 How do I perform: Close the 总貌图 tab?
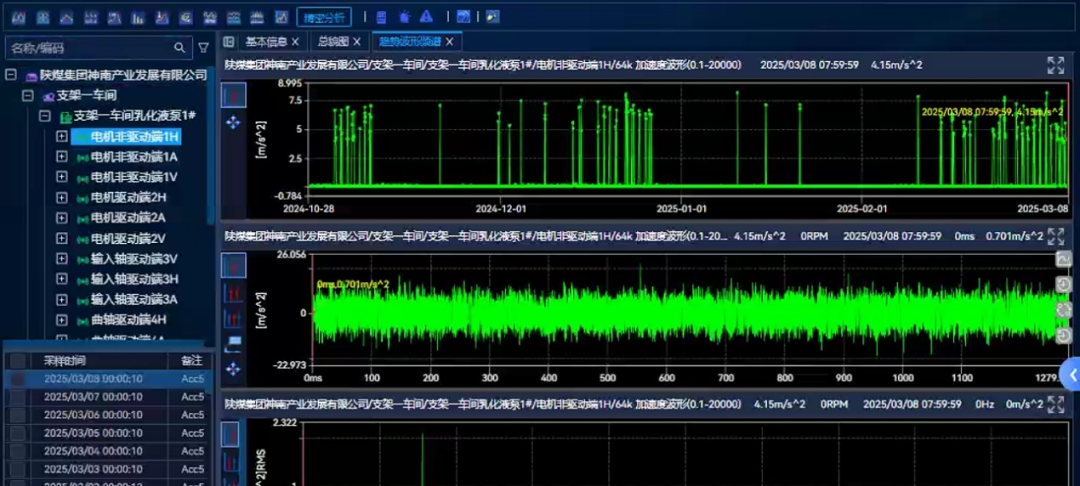point(357,42)
